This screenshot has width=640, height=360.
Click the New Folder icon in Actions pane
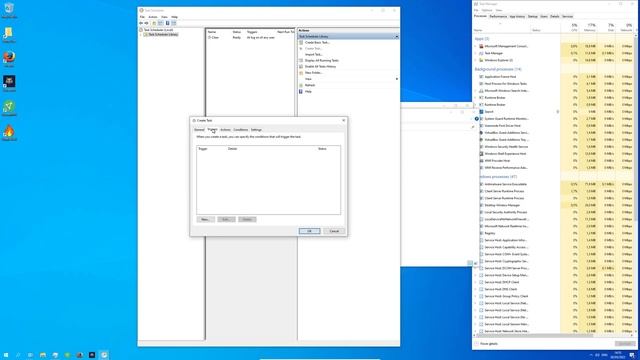coord(301,73)
